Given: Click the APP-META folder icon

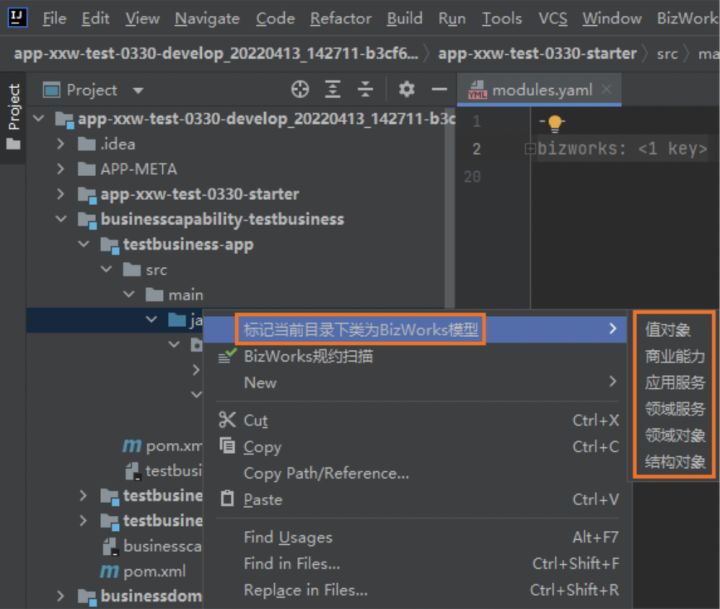Looking at the screenshot, I should tap(87, 169).
